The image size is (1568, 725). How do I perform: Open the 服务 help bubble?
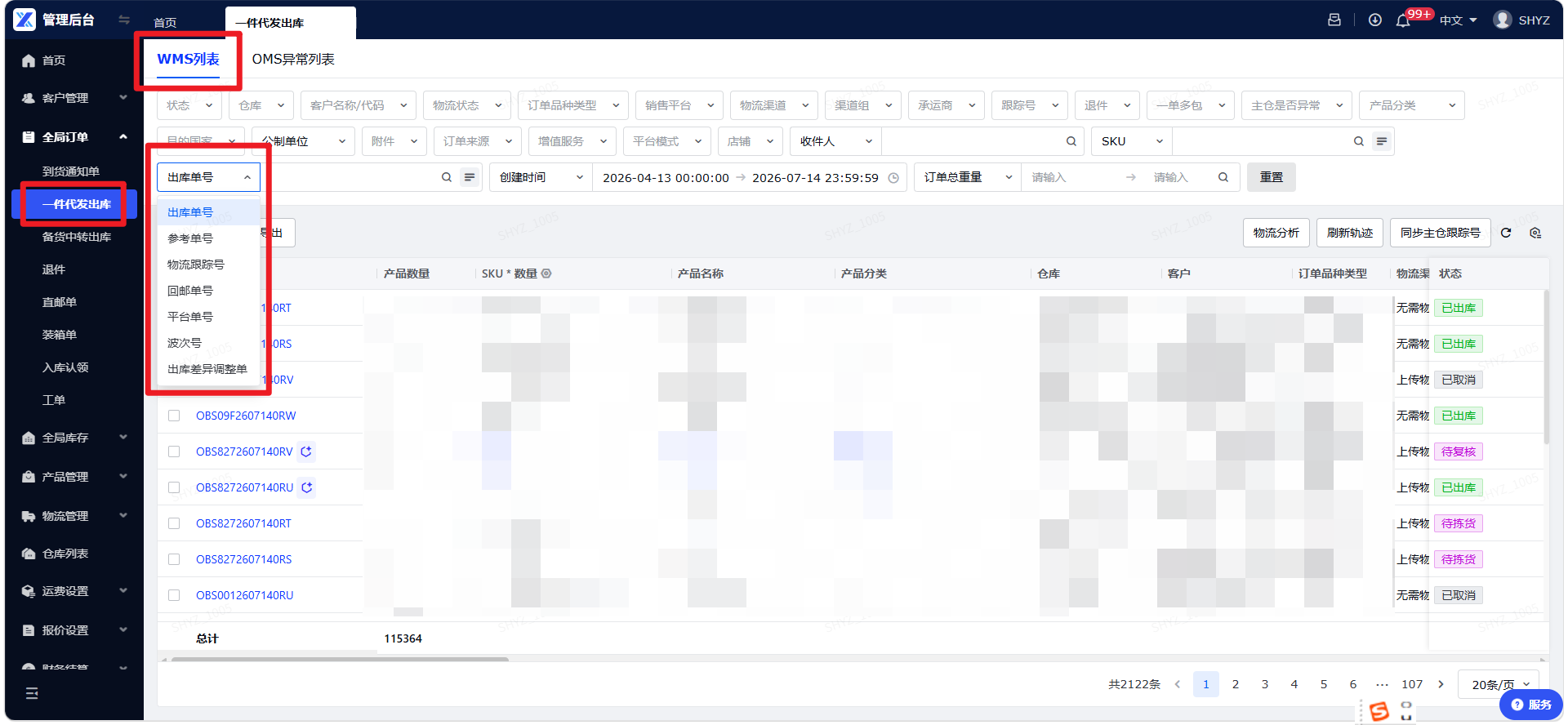point(1530,705)
